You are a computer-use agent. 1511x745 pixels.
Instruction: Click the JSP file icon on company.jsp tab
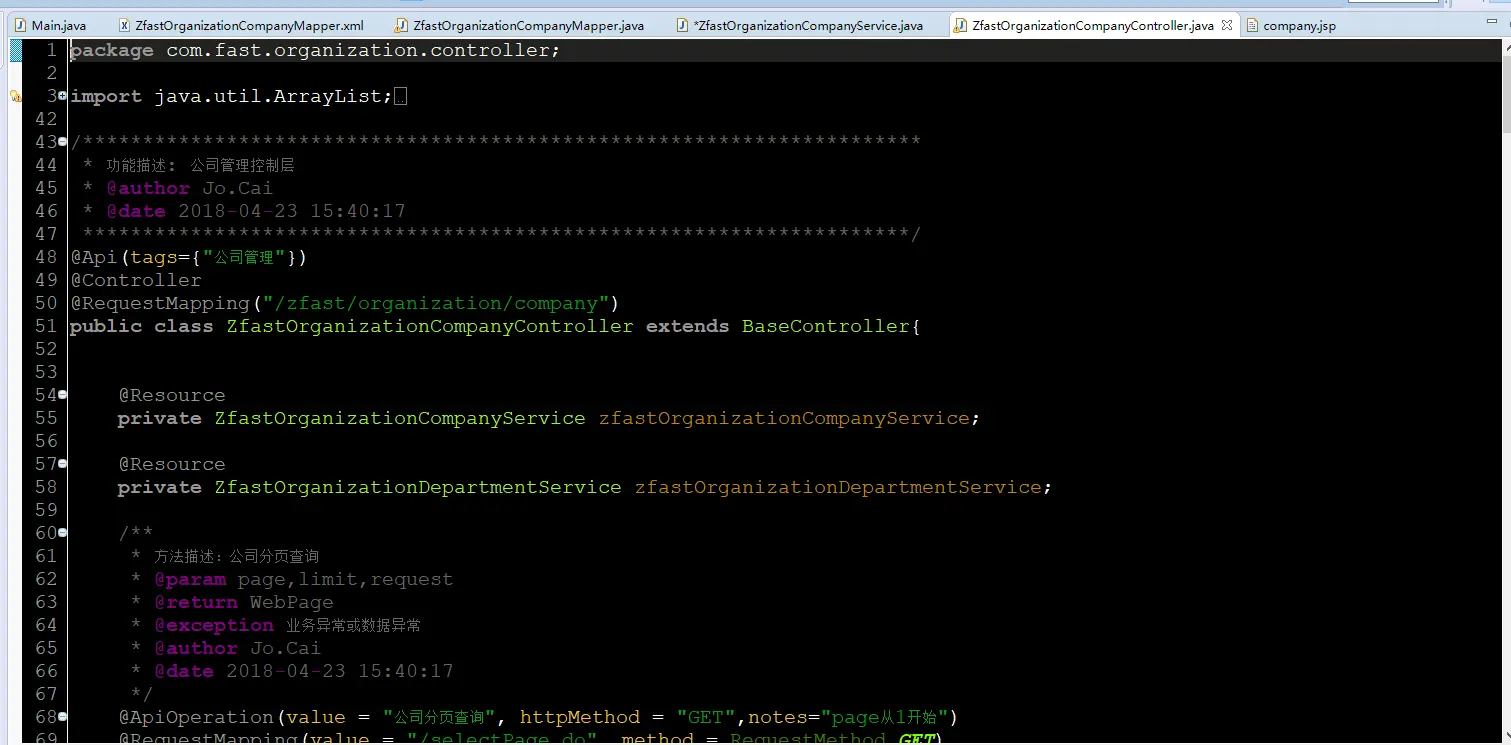click(x=1252, y=26)
